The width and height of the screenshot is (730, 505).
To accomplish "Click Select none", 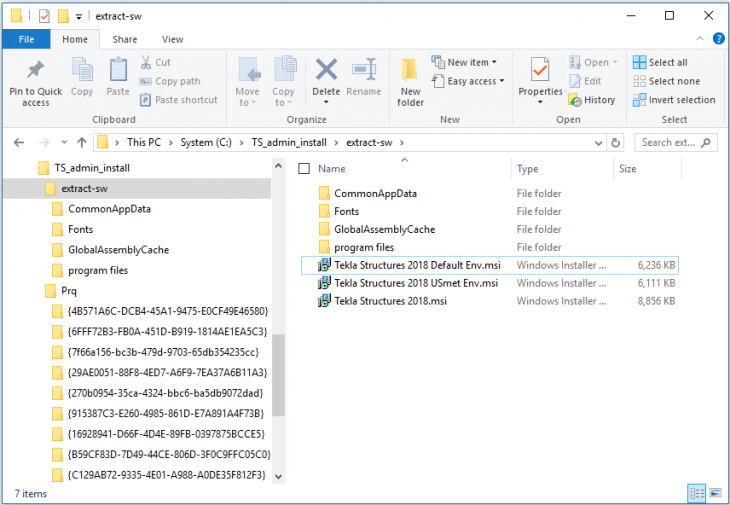I will (666, 81).
